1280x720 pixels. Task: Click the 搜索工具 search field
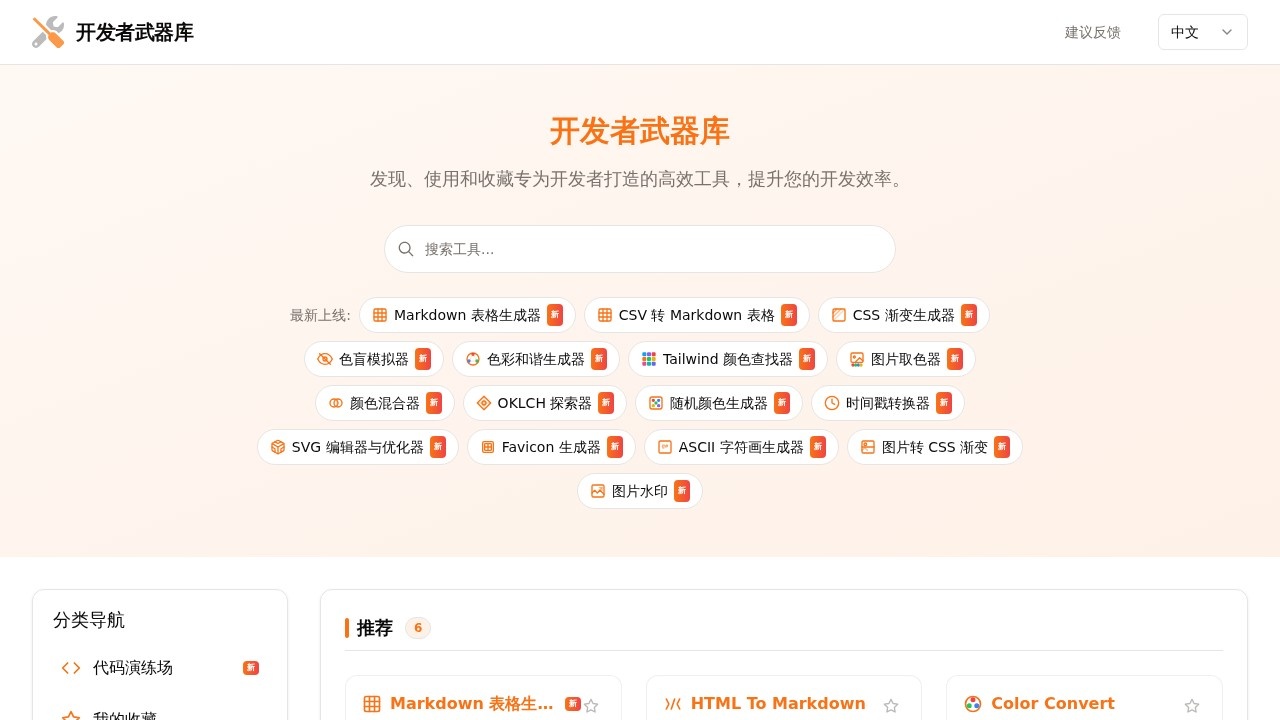coord(639,249)
